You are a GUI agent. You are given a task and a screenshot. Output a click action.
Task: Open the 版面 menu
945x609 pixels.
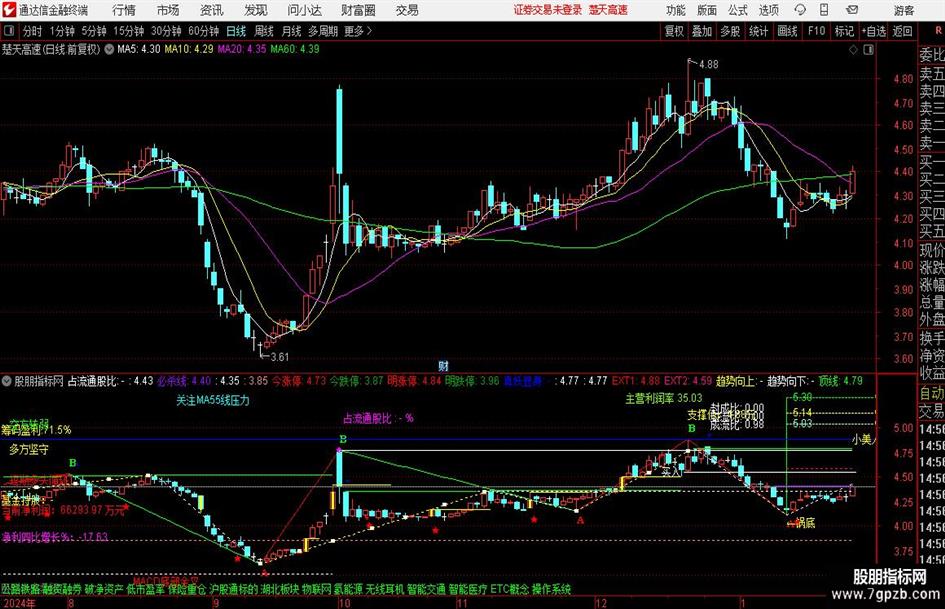[x=707, y=10]
